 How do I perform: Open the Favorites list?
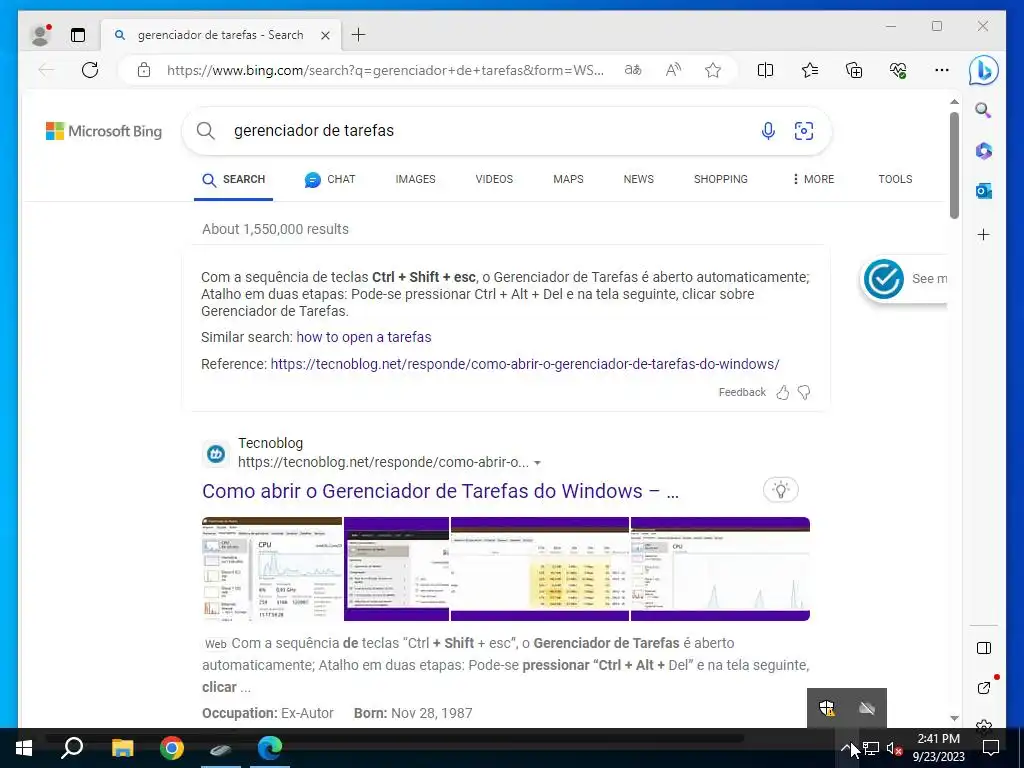(810, 70)
